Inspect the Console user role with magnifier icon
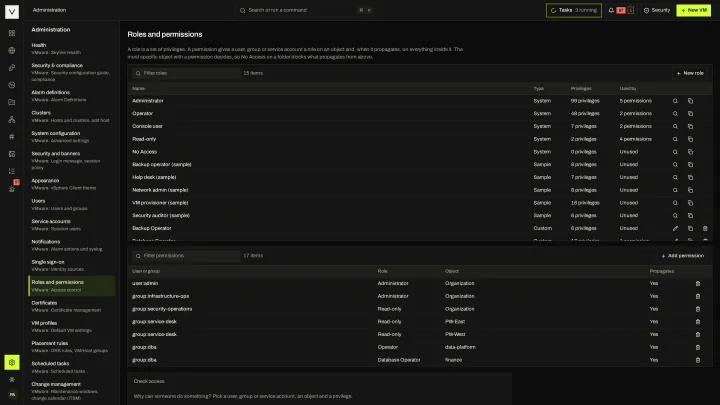This screenshot has height=405, width=720. click(x=675, y=126)
